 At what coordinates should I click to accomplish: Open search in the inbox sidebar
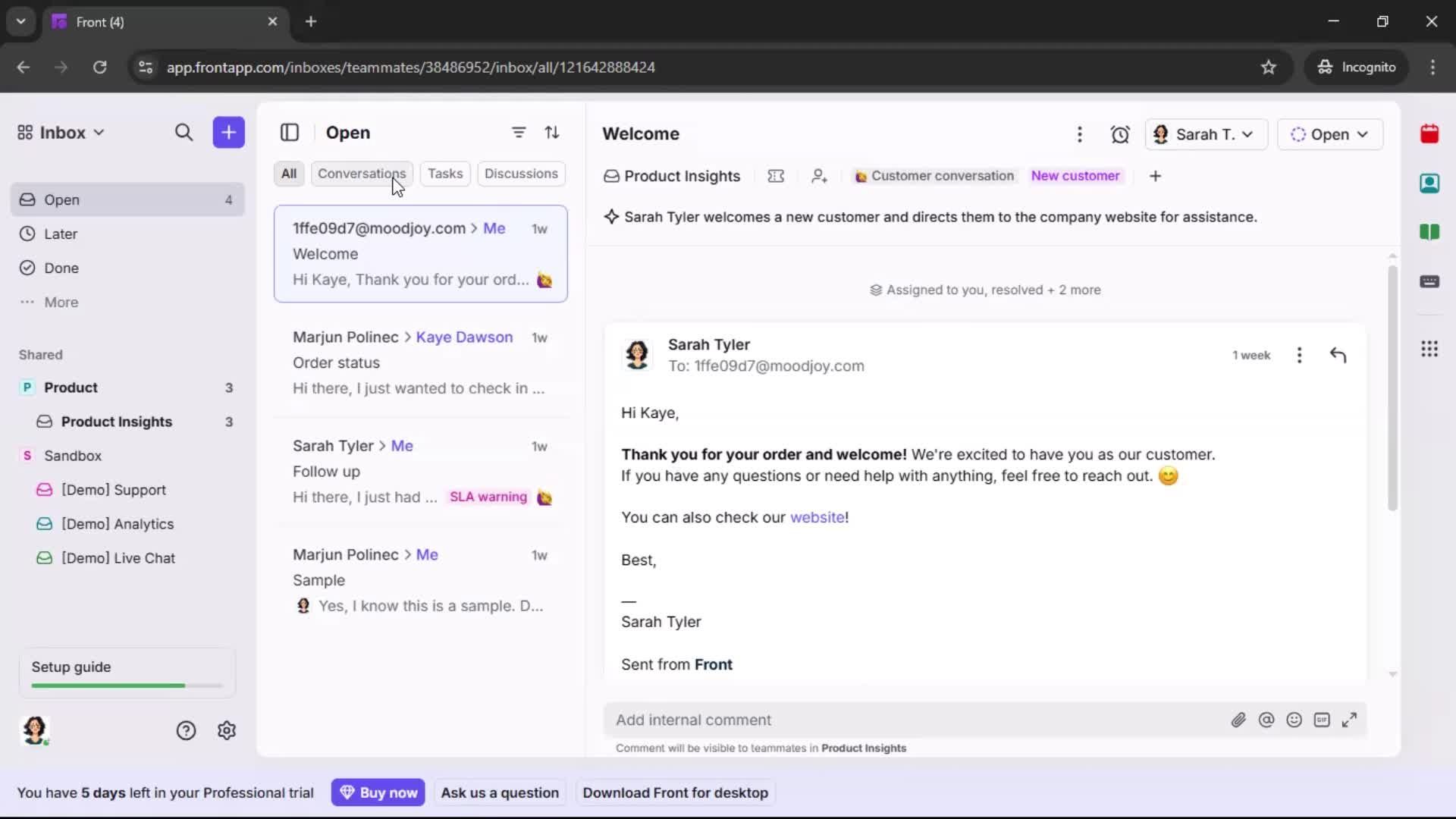point(184,133)
